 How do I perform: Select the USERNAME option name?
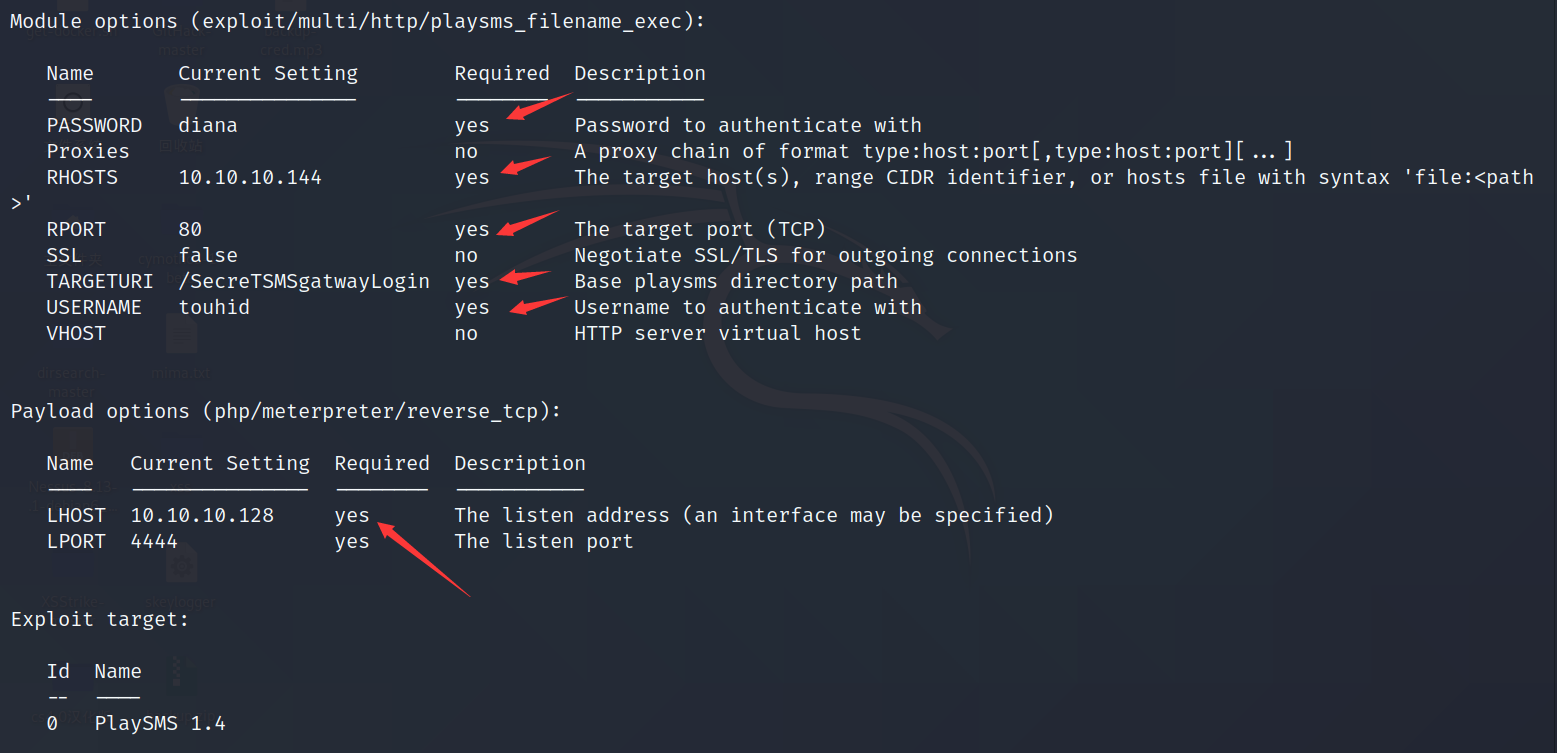[x=94, y=307]
